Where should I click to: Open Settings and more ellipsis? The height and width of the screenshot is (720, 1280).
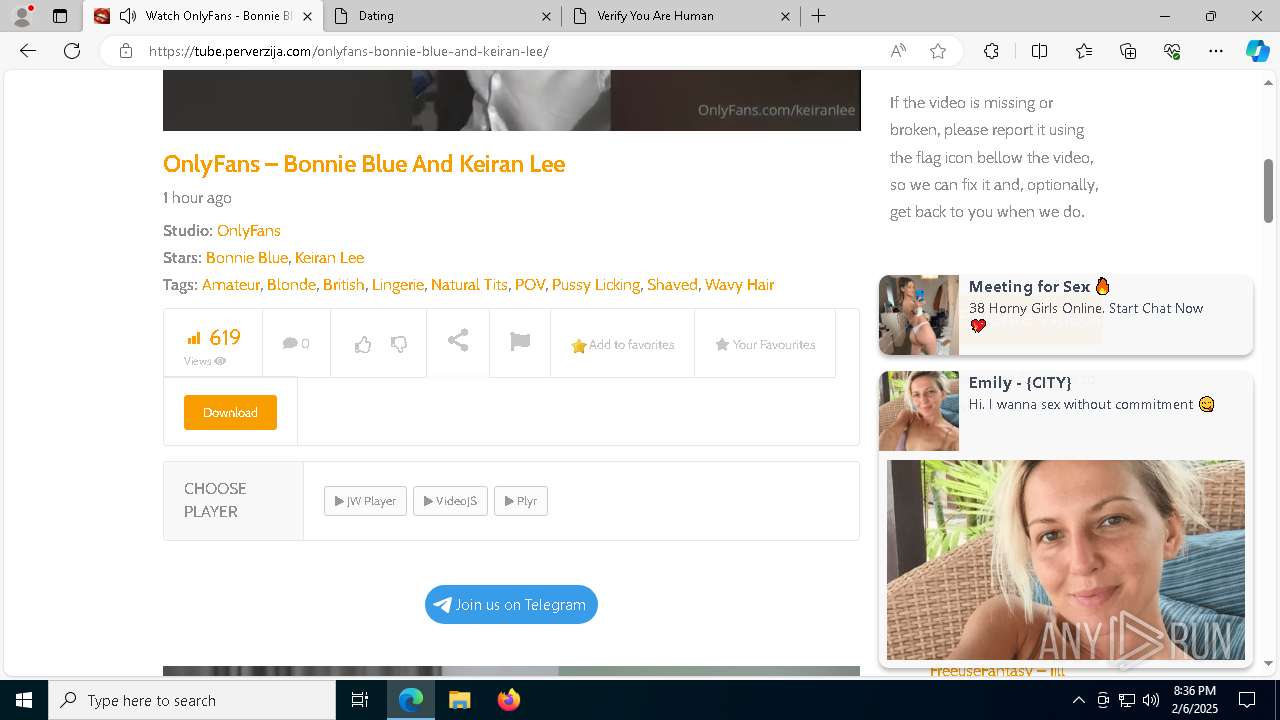click(x=1216, y=51)
